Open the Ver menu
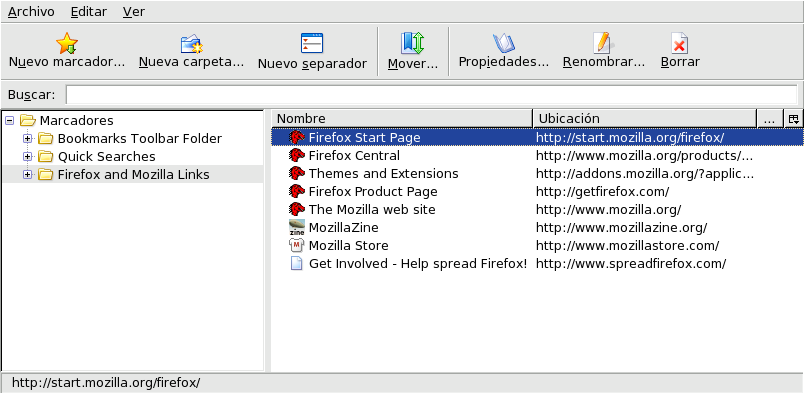This screenshot has width=804, height=394. [133, 12]
